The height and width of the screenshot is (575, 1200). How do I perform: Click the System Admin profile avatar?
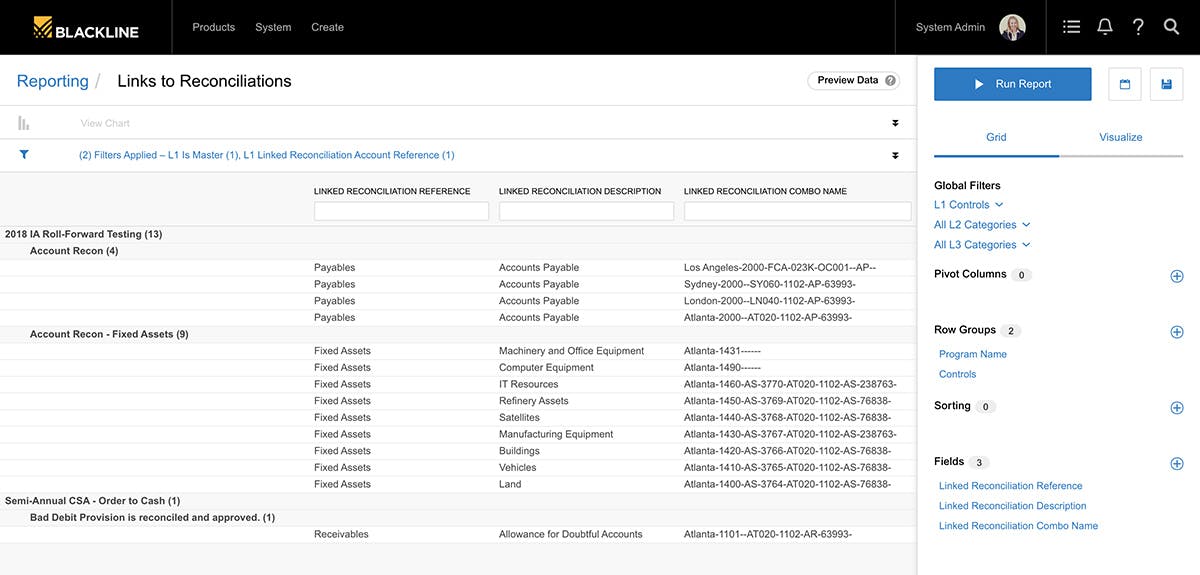pos(1013,27)
